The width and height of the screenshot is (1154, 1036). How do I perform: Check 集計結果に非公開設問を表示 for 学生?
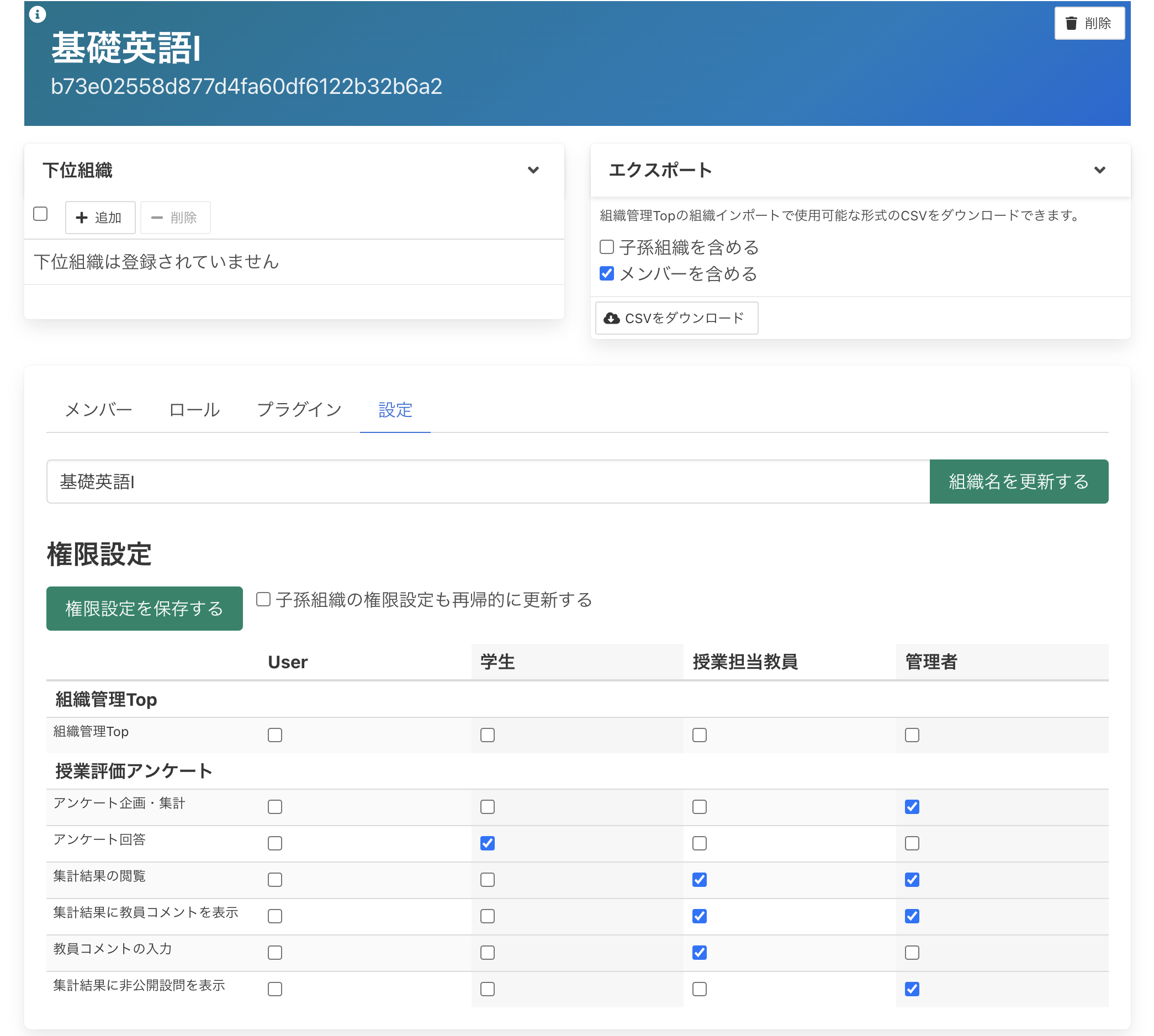pyautogui.click(x=487, y=989)
